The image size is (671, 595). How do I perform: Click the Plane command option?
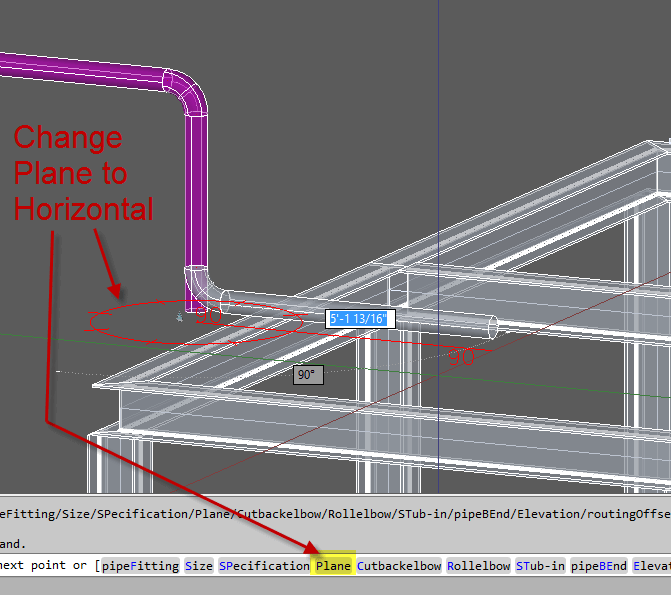(x=333, y=566)
